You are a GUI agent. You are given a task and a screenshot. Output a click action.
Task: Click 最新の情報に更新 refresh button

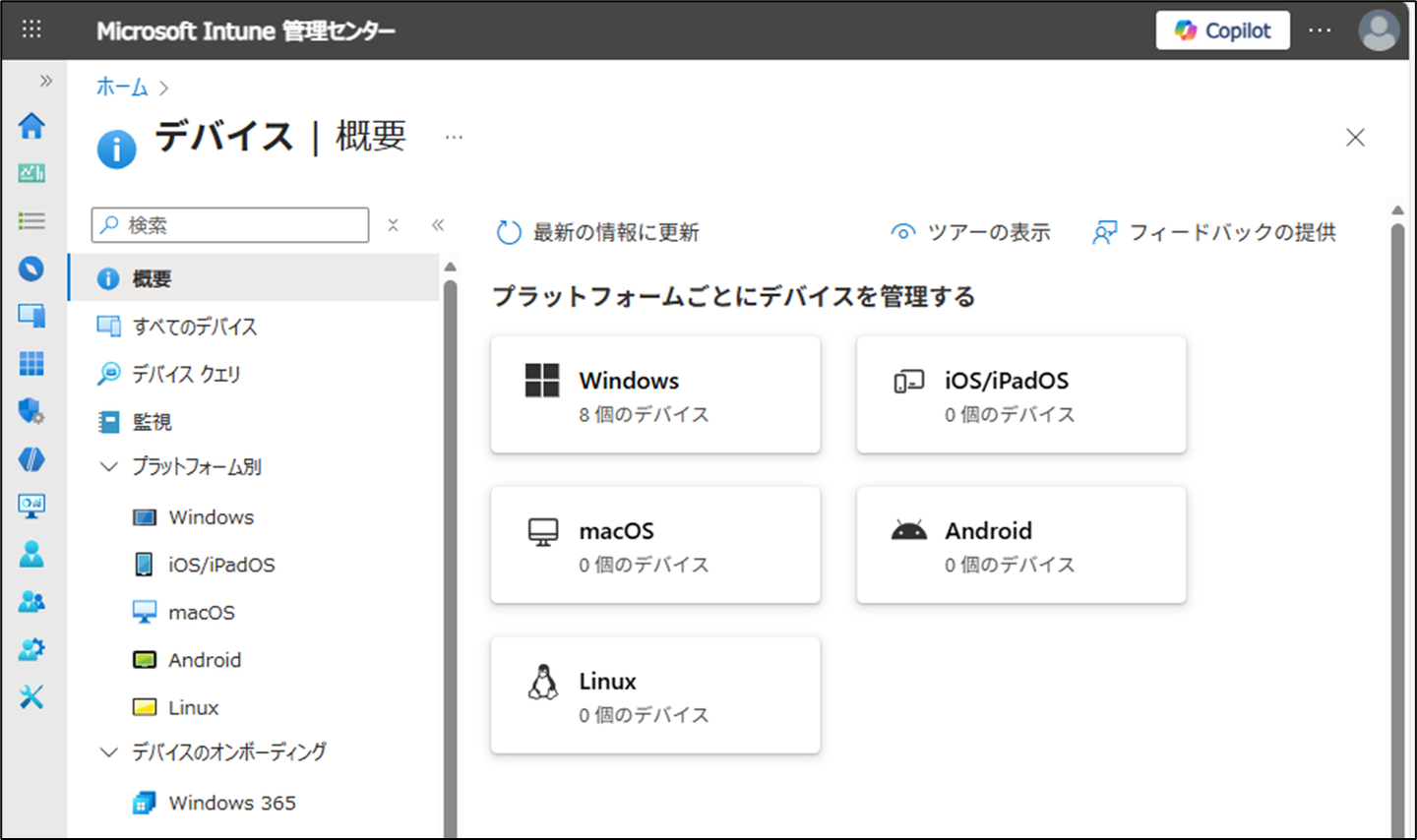[598, 232]
